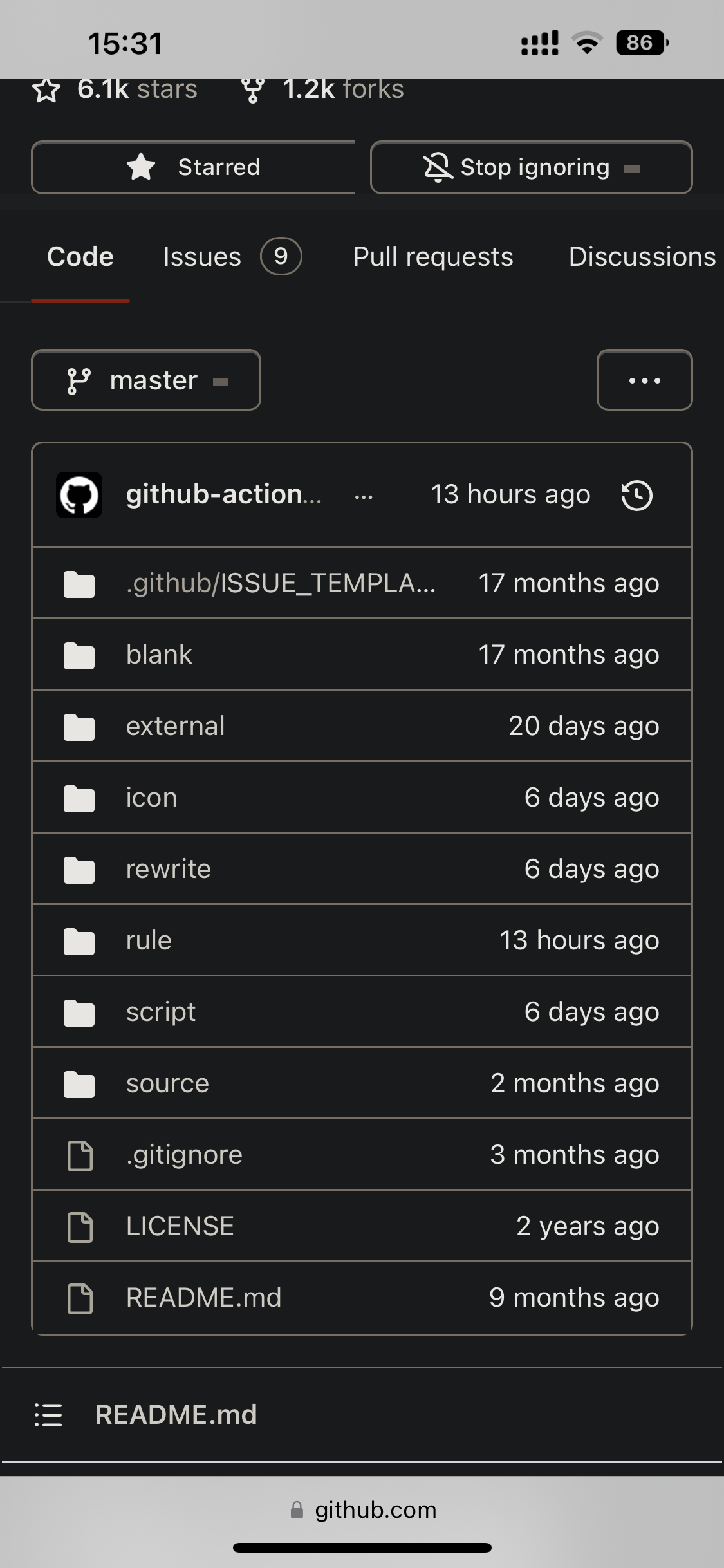
Task: Open the rewrite folder
Action: coord(169,869)
